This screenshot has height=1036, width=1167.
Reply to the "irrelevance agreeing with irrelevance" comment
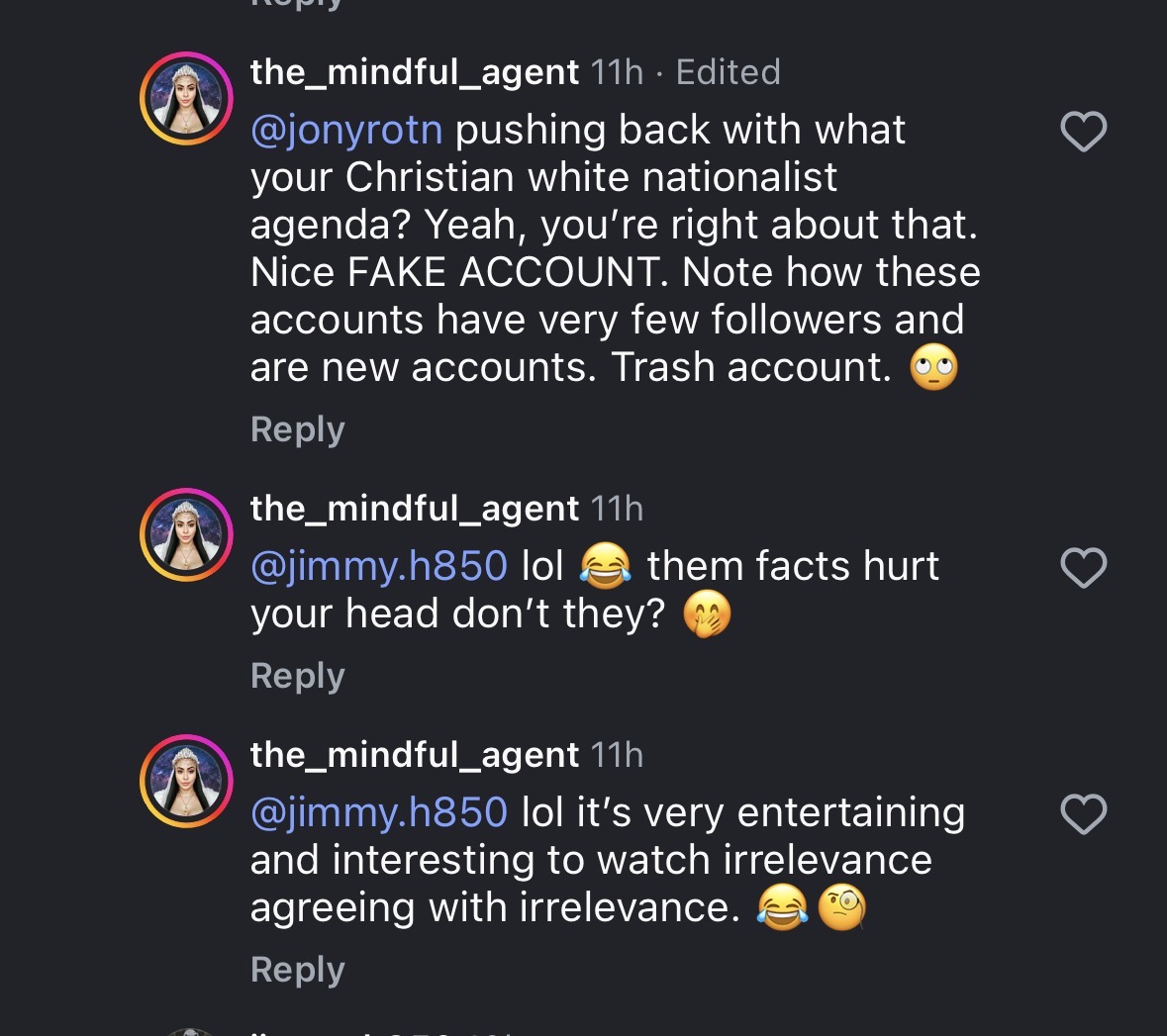tap(297, 970)
